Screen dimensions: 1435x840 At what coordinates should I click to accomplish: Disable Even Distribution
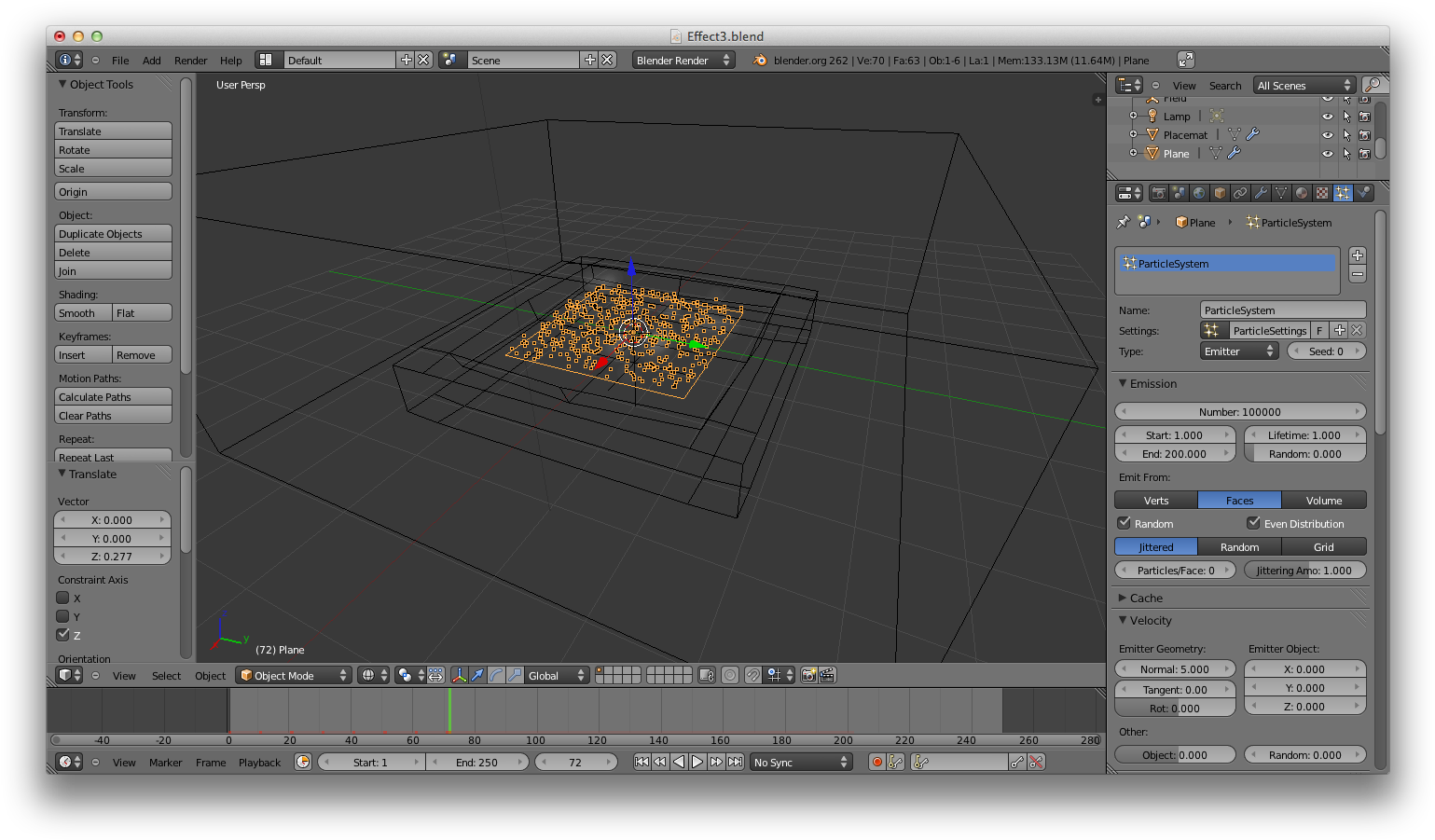pos(1253,523)
